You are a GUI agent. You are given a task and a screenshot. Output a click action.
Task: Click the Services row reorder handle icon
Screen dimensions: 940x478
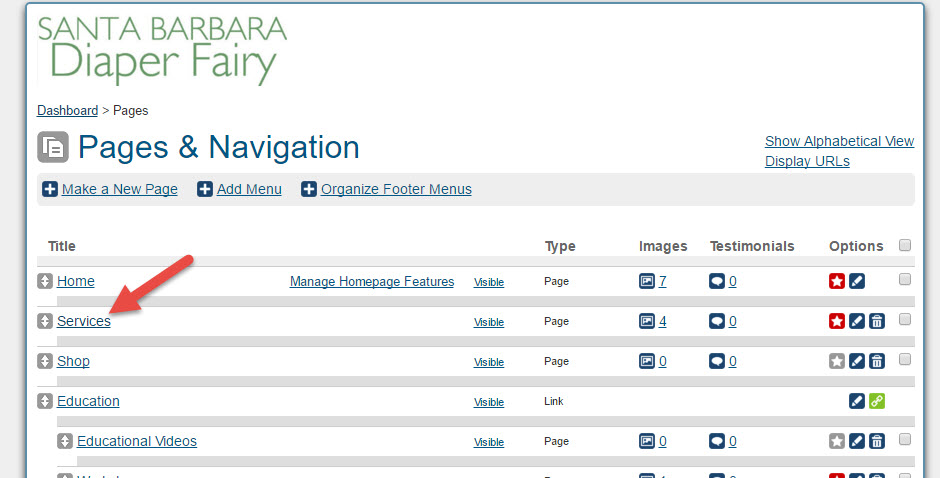(x=45, y=321)
